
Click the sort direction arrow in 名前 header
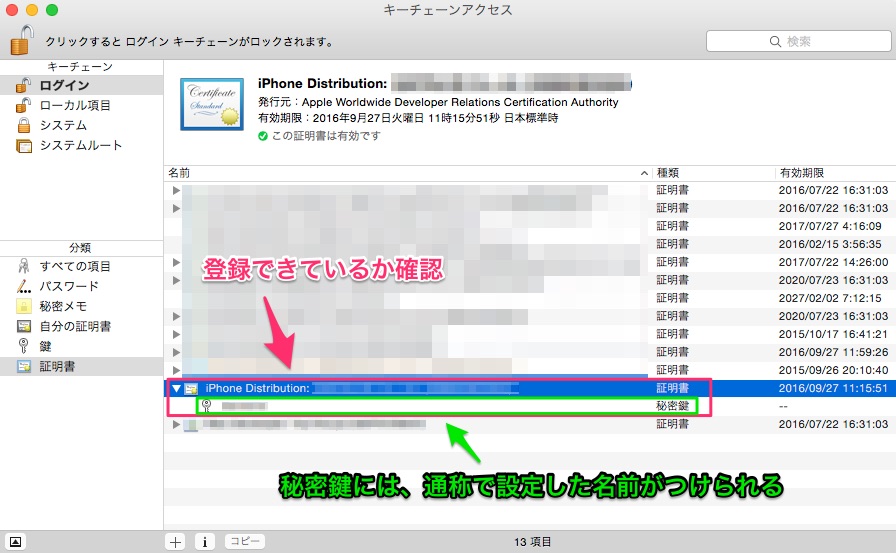(644, 173)
